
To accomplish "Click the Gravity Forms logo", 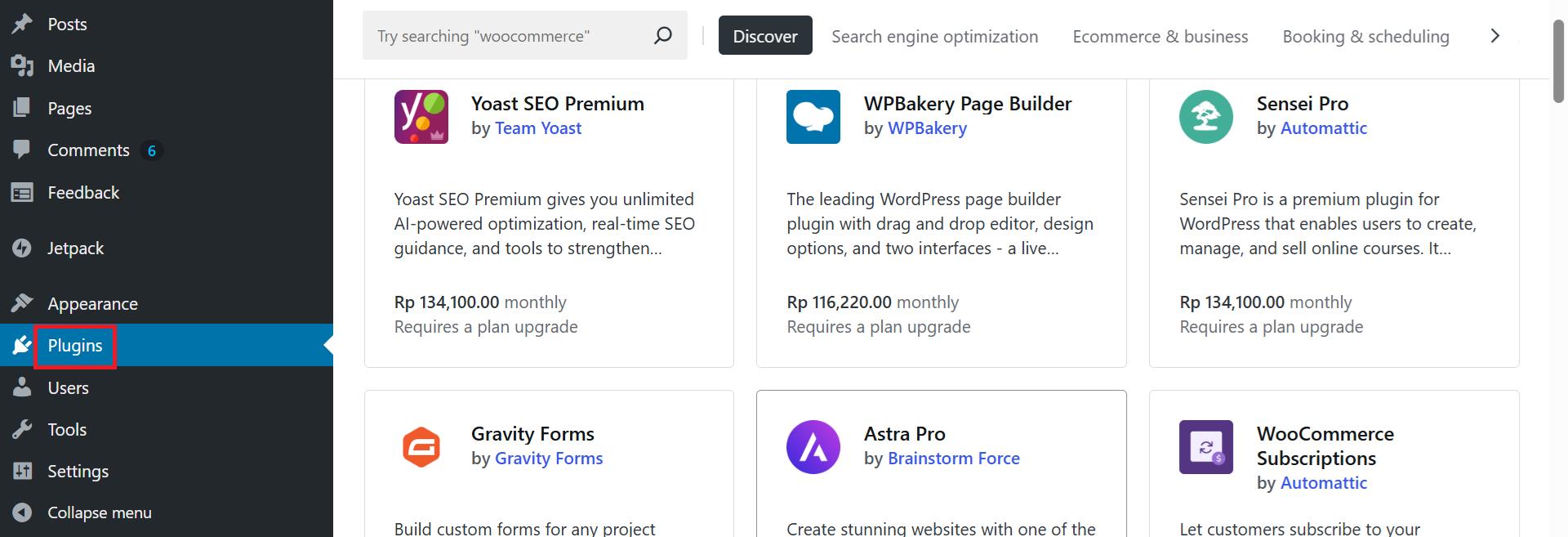I will pos(421,447).
